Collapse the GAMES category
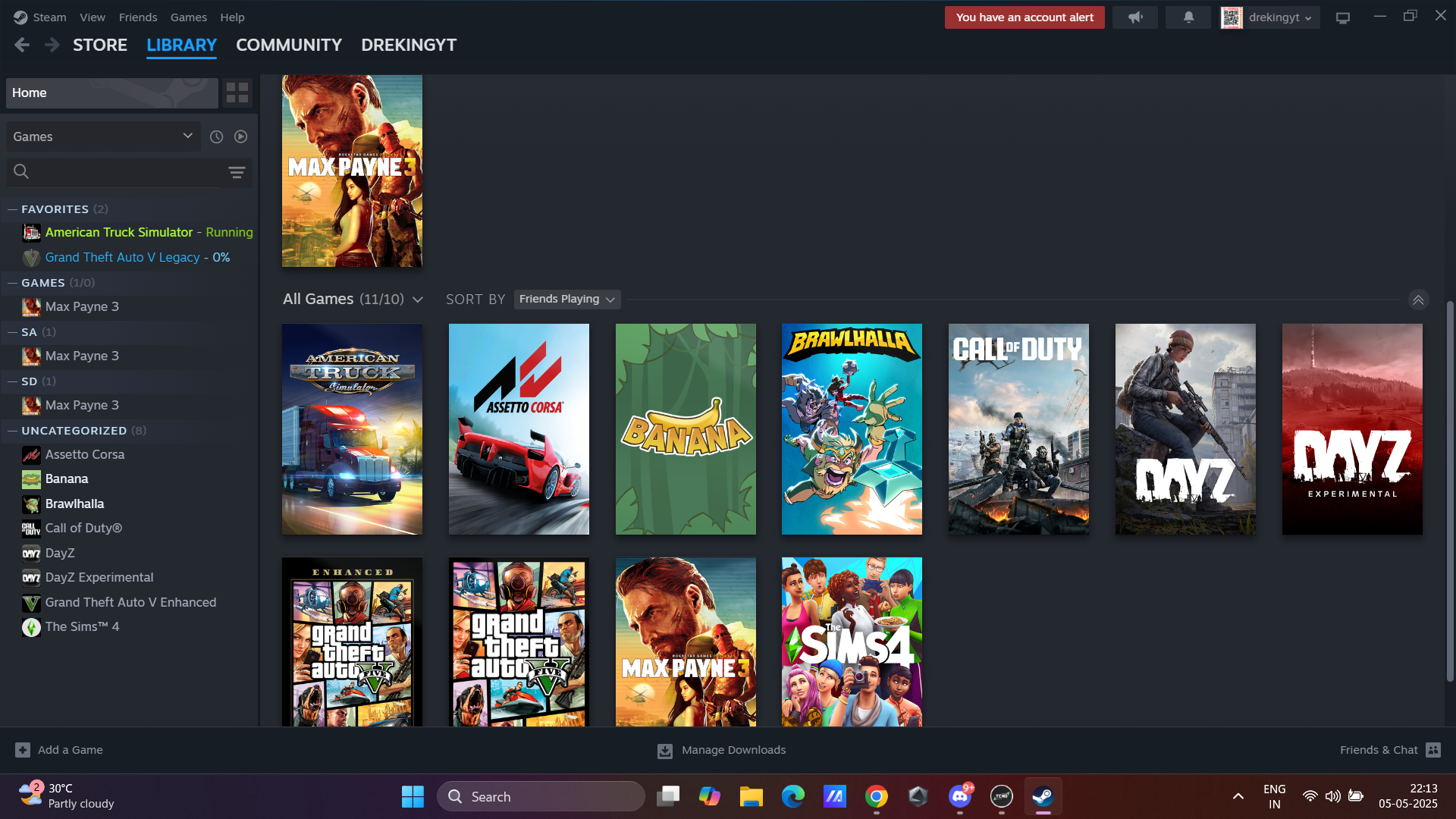The width and height of the screenshot is (1456, 819). point(12,283)
